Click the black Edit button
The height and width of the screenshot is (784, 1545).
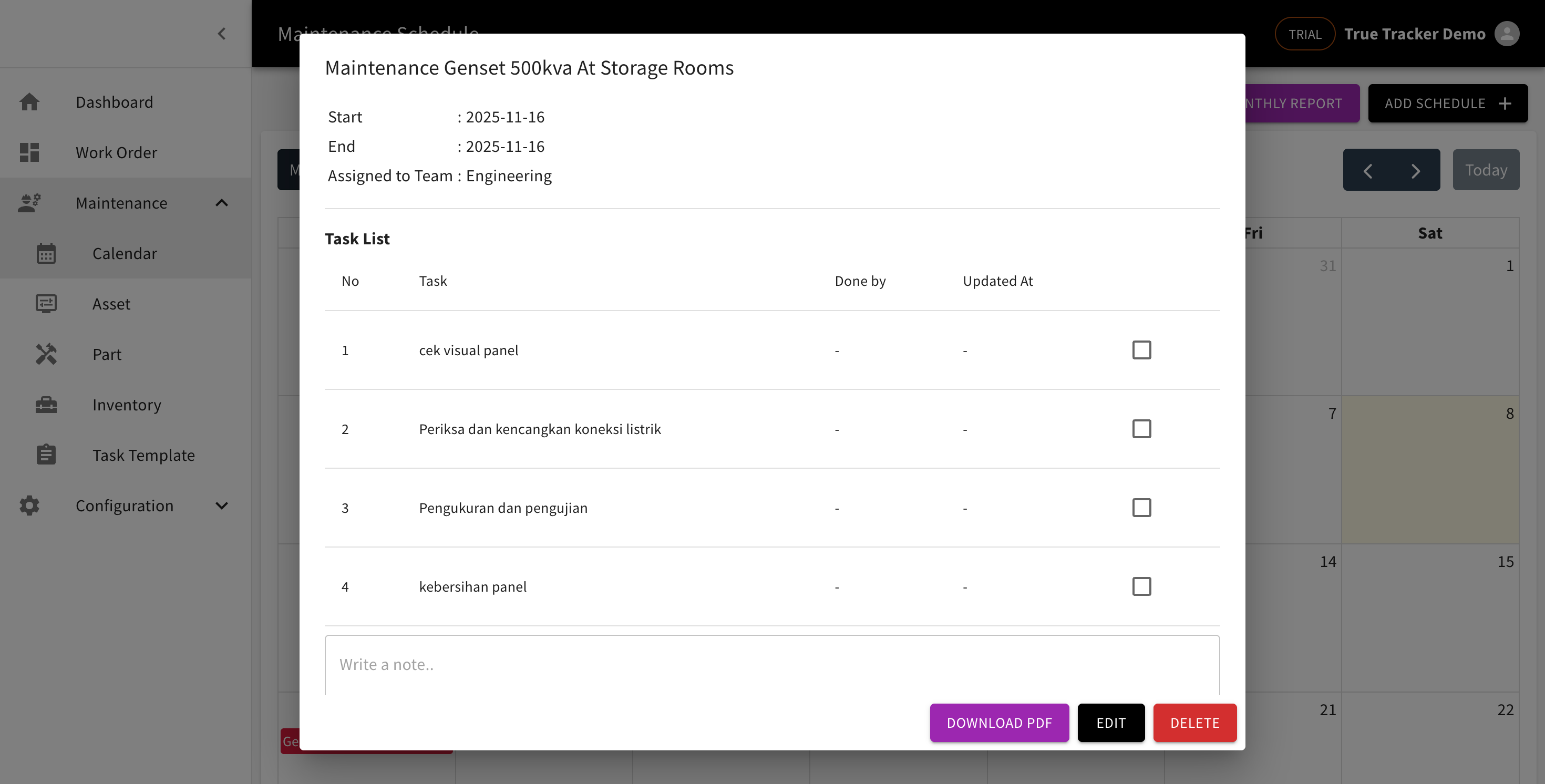pos(1110,723)
